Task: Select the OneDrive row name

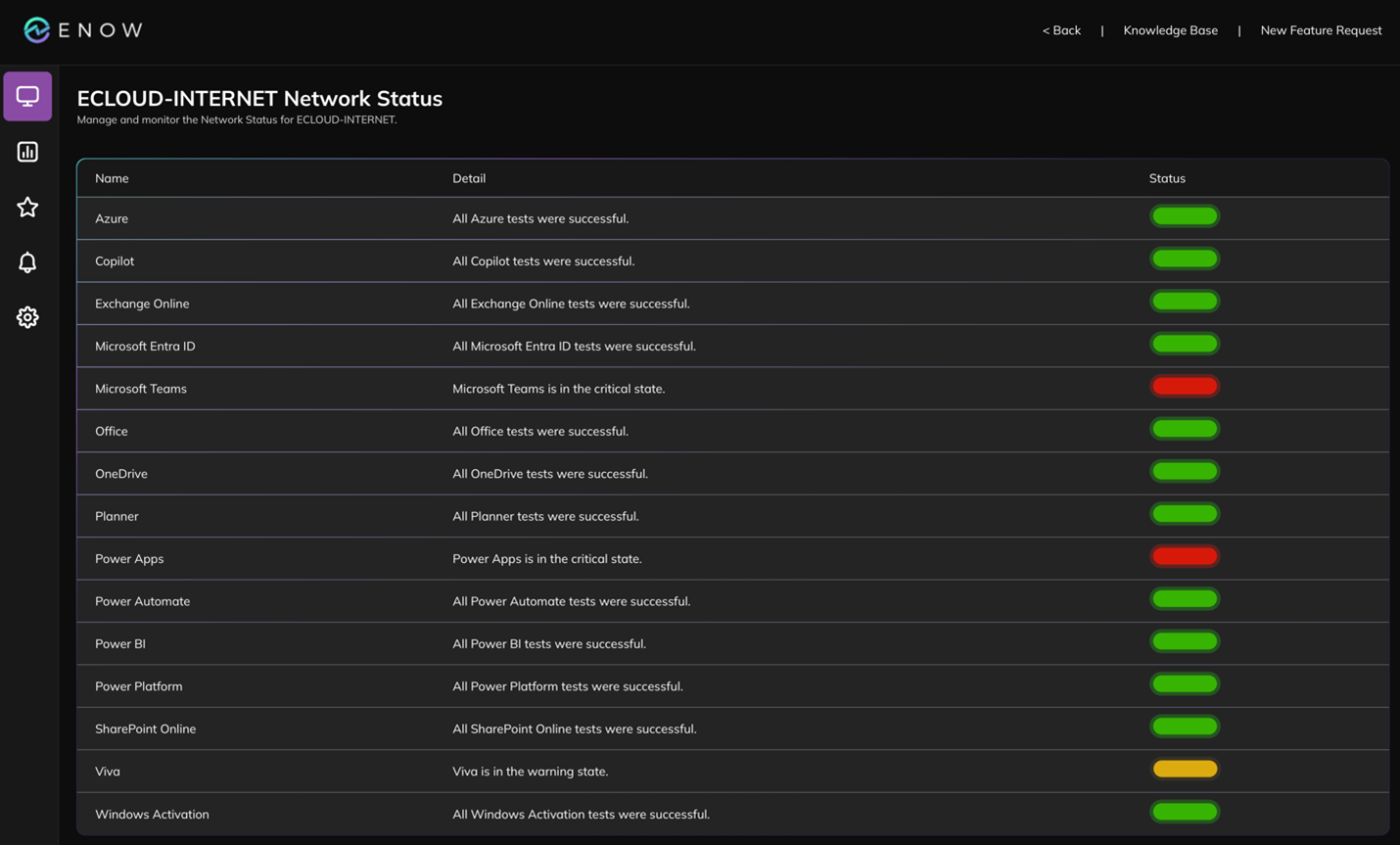Action: click(x=121, y=474)
